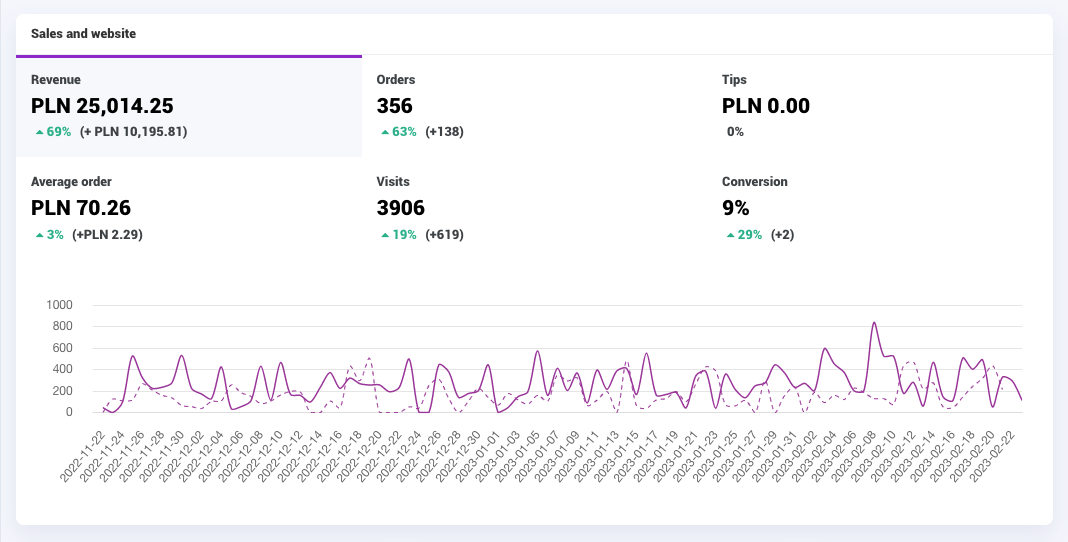Screen dimensions: 1068x542
Task: Click the Sales and website heading
Action: coord(83,33)
